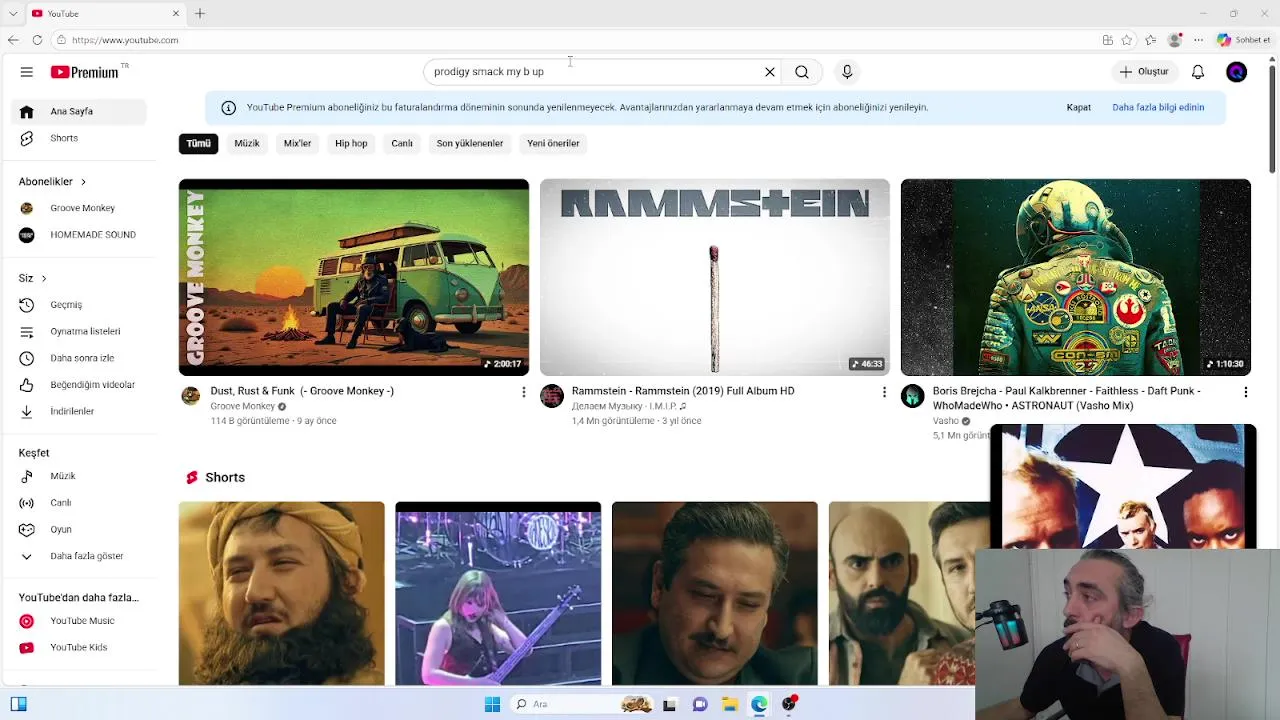Open File Explorer from the taskbar
The width and height of the screenshot is (1280, 720).
(x=730, y=704)
